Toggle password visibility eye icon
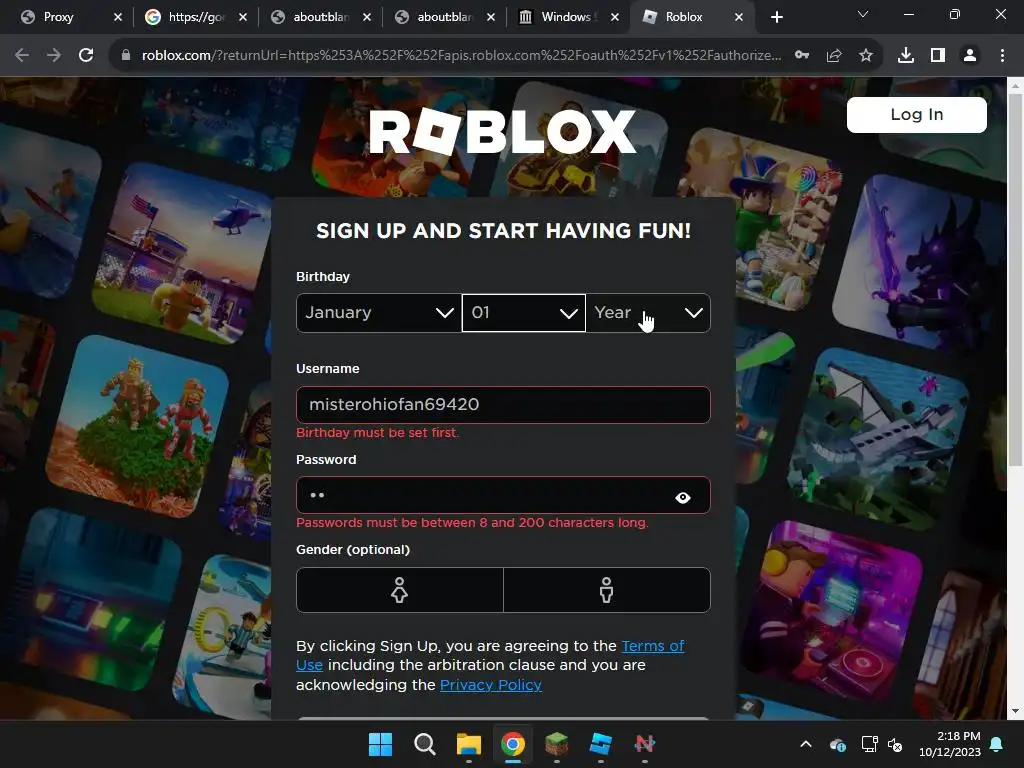Viewport: 1024px width, 768px height. pos(682,498)
